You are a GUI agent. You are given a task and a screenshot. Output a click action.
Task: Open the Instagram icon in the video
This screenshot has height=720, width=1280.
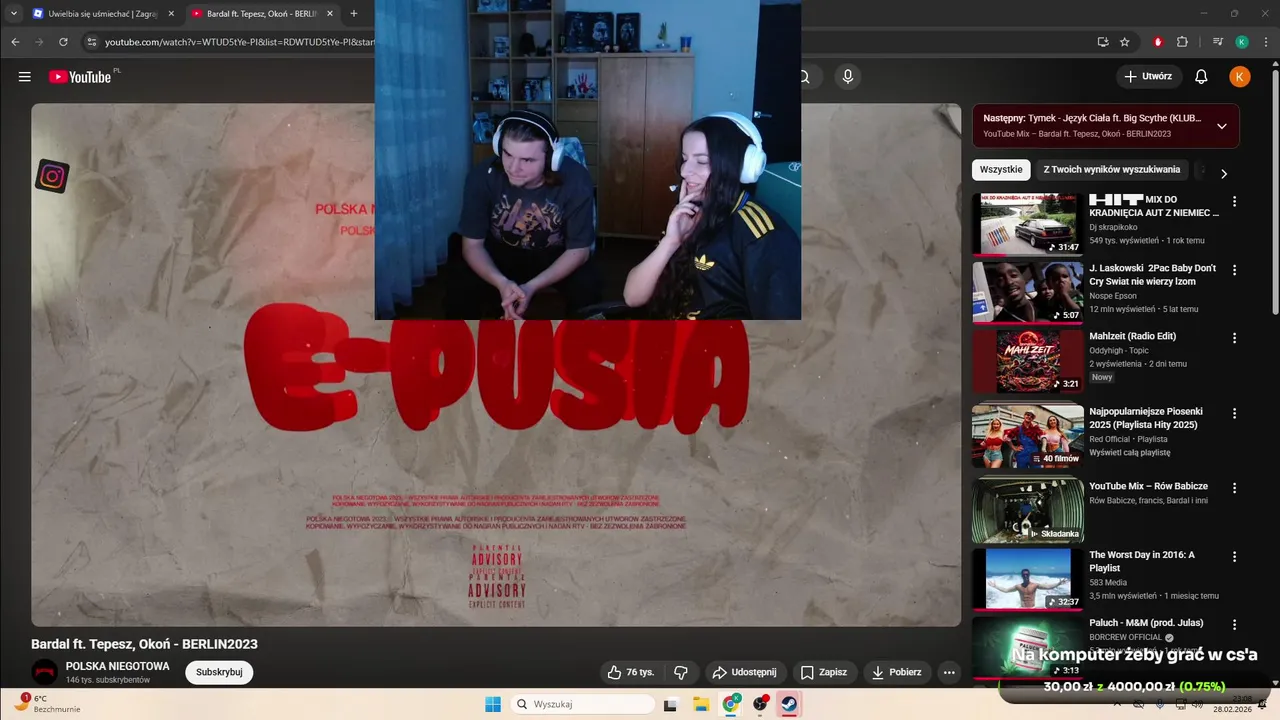52,177
